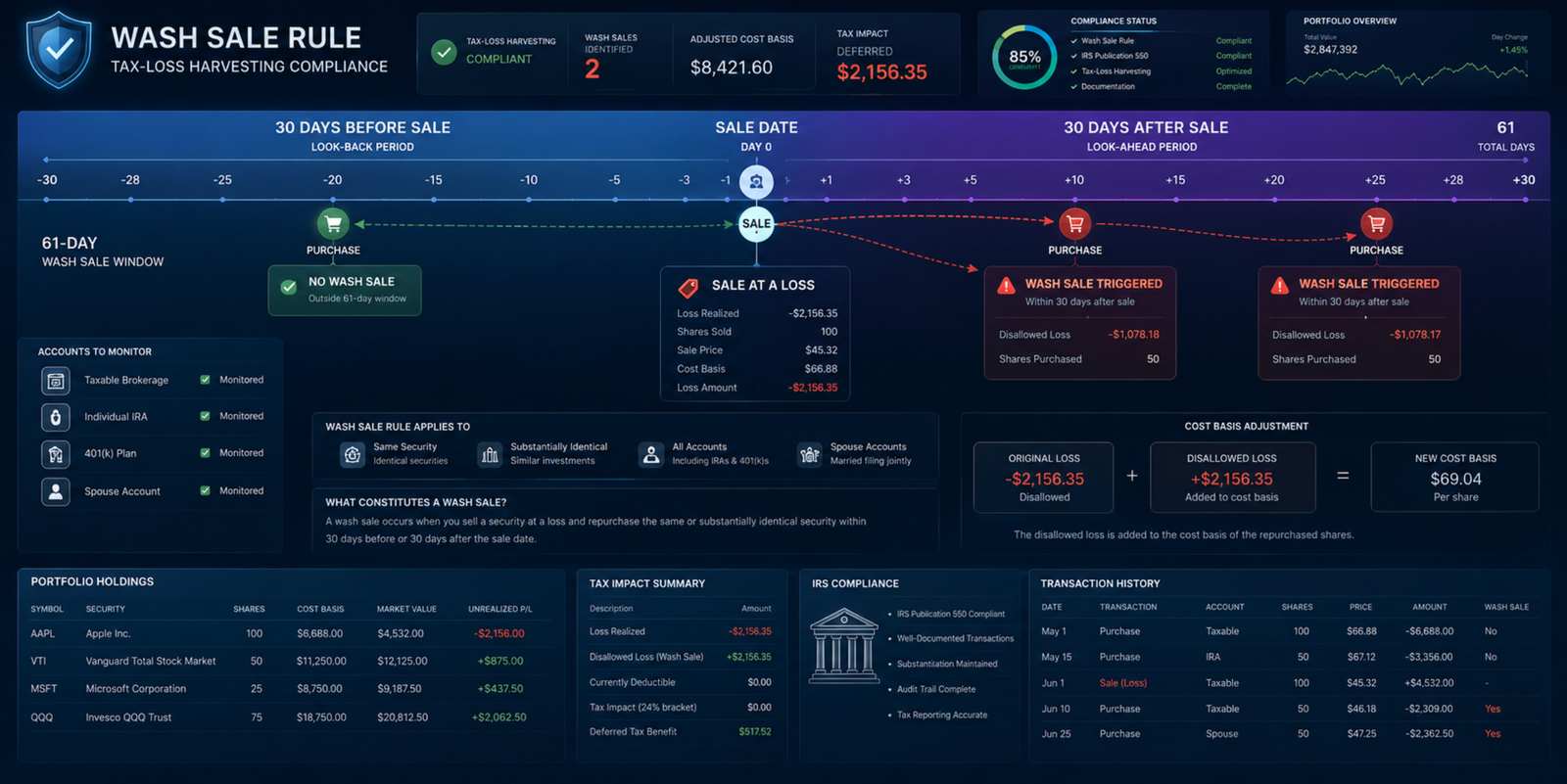Click the Substantially Identical bank icon
This screenshot has height=784, width=1567.
(x=490, y=454)
